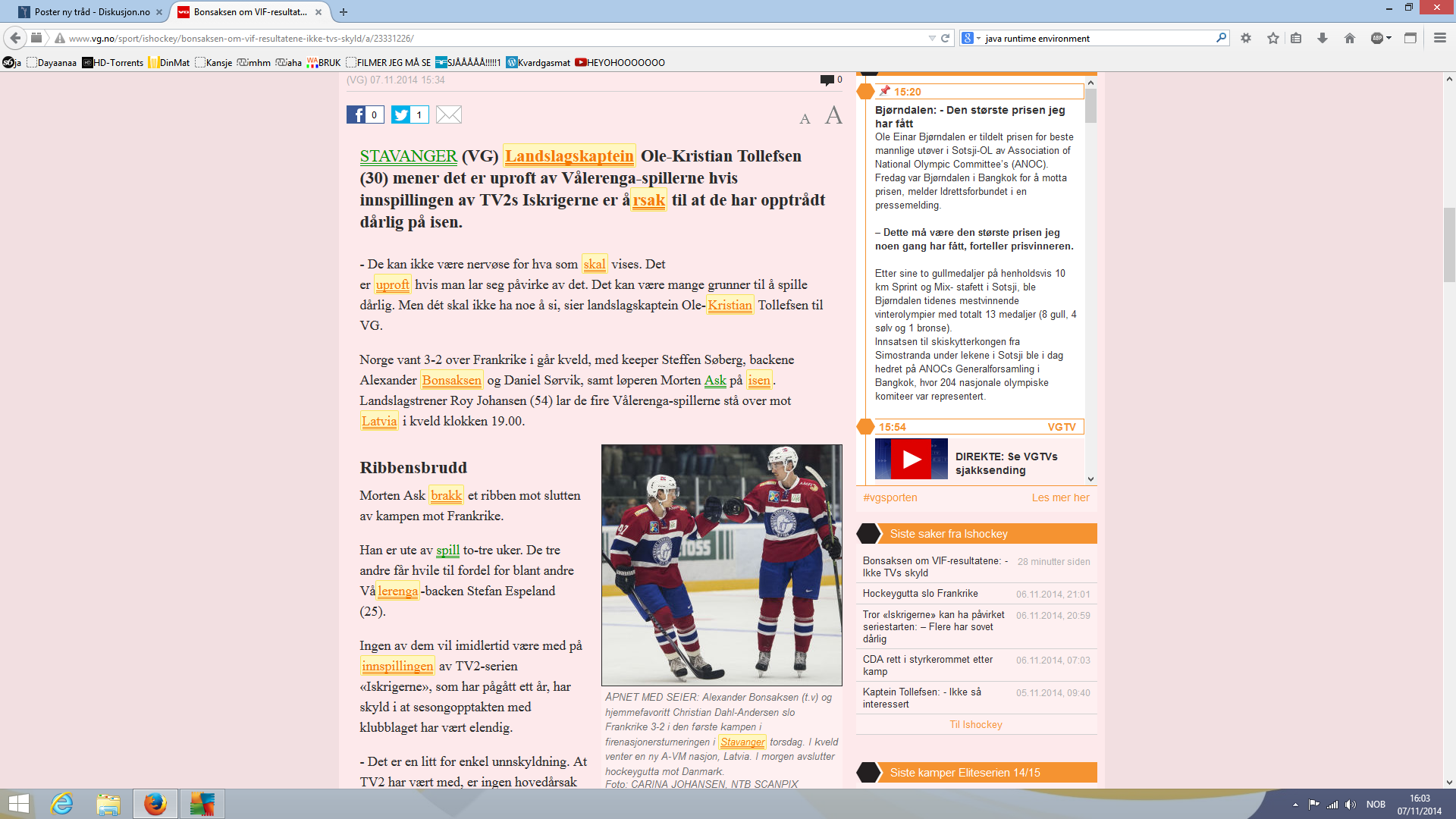Open the #vgsporten link
1456x819 pixels.
890,498
